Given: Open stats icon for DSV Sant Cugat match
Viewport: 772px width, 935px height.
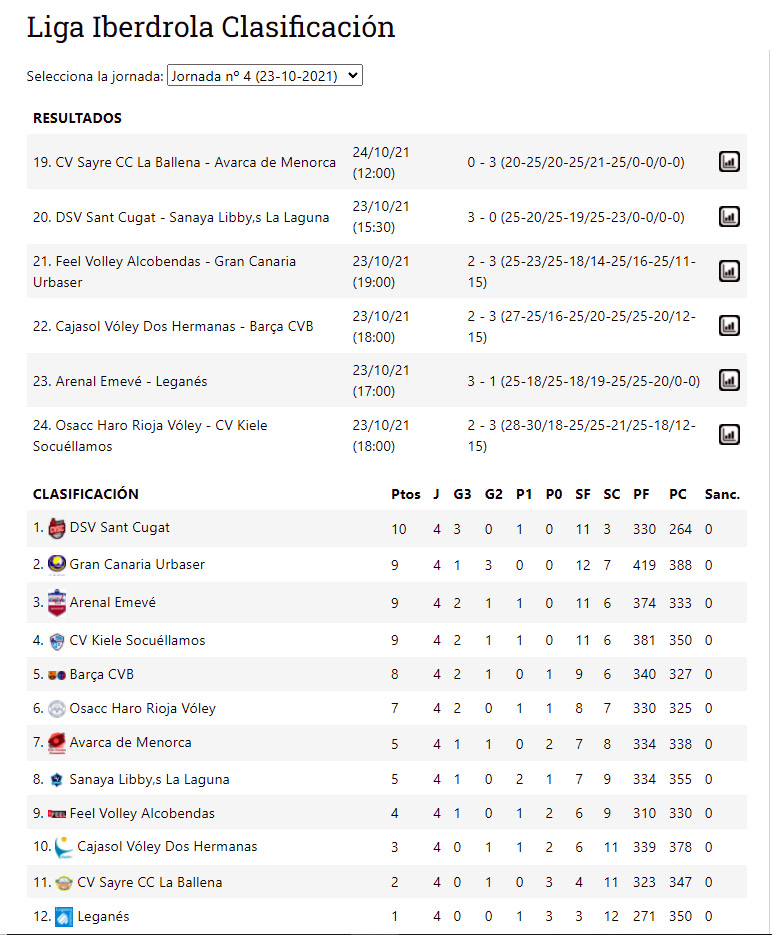Looking at the screenshot, I should point(729,216).
